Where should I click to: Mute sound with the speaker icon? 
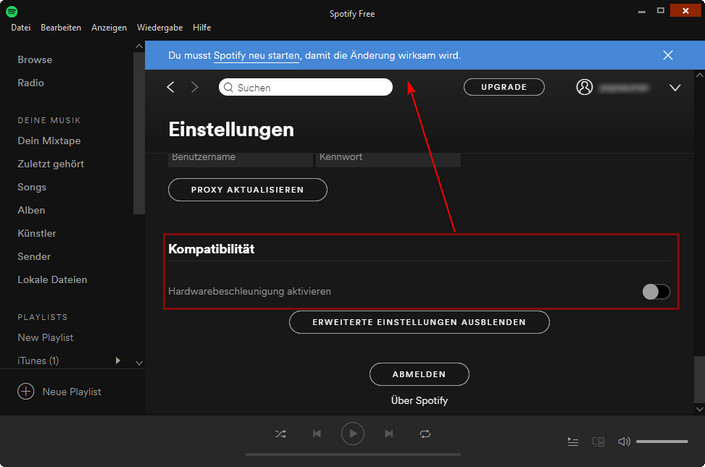point(624,442)
